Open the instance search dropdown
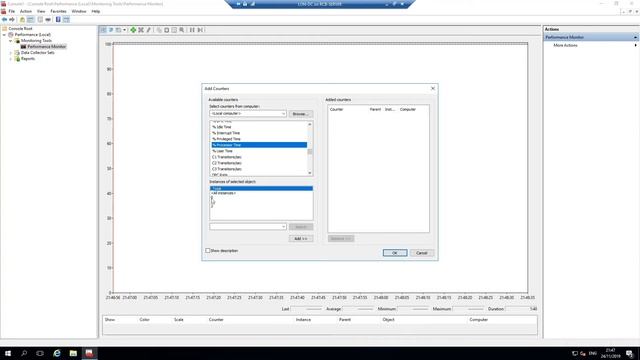The width and height of the screenshot is (640, 360). point(284,227)
